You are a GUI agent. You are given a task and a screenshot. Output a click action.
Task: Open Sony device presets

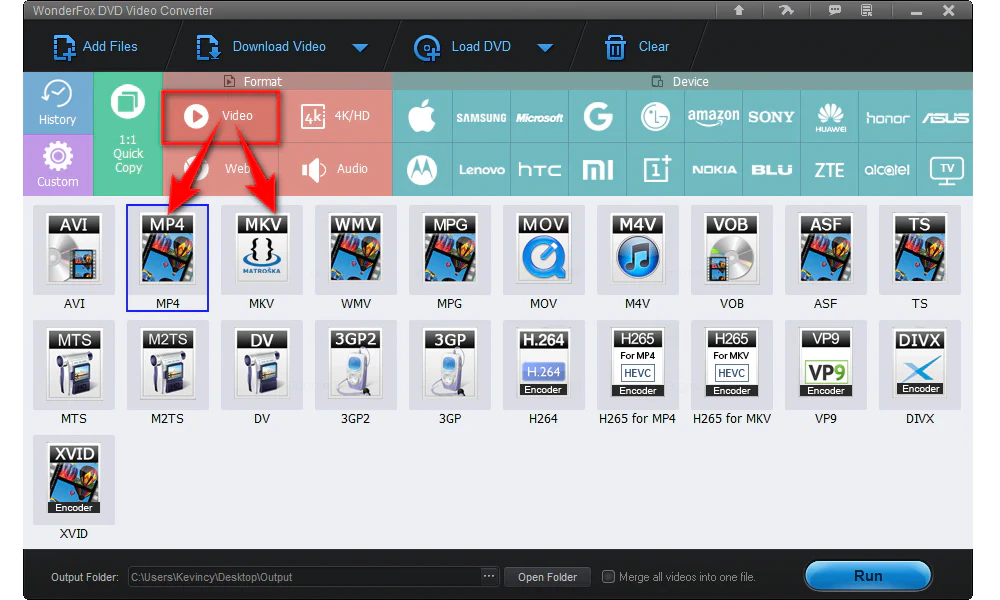tap(772, 116)
